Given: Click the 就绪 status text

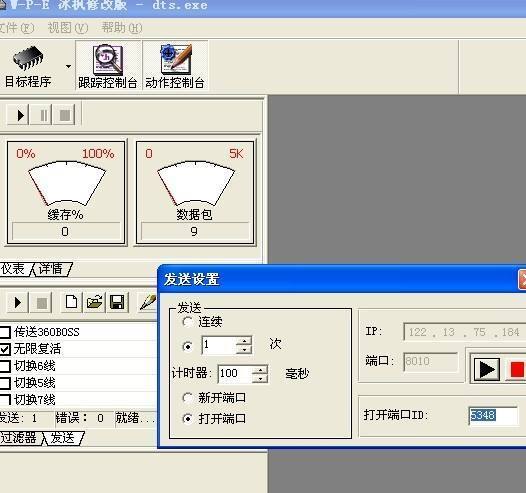Looking at the screenshot, I should point(135,418).
